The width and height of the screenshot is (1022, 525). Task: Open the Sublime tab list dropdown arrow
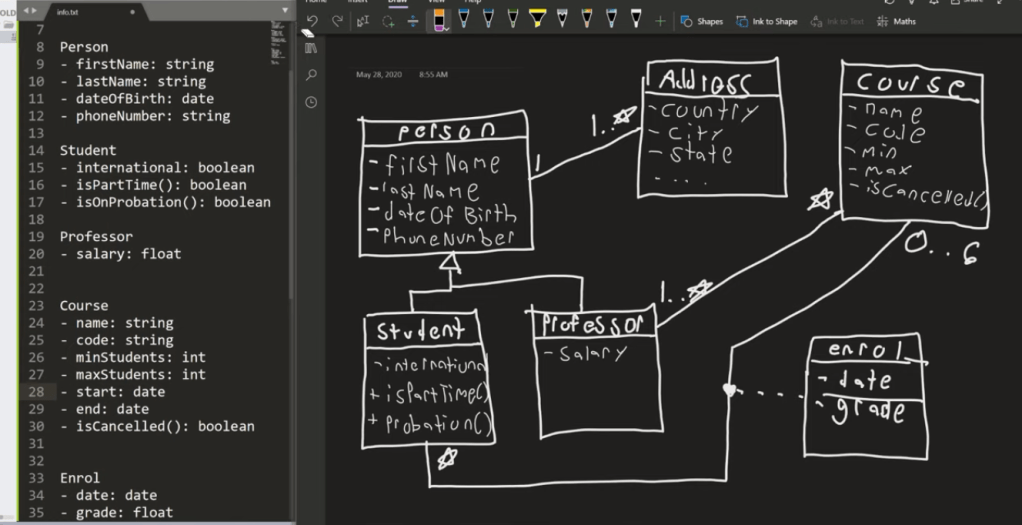coord(285,11)
